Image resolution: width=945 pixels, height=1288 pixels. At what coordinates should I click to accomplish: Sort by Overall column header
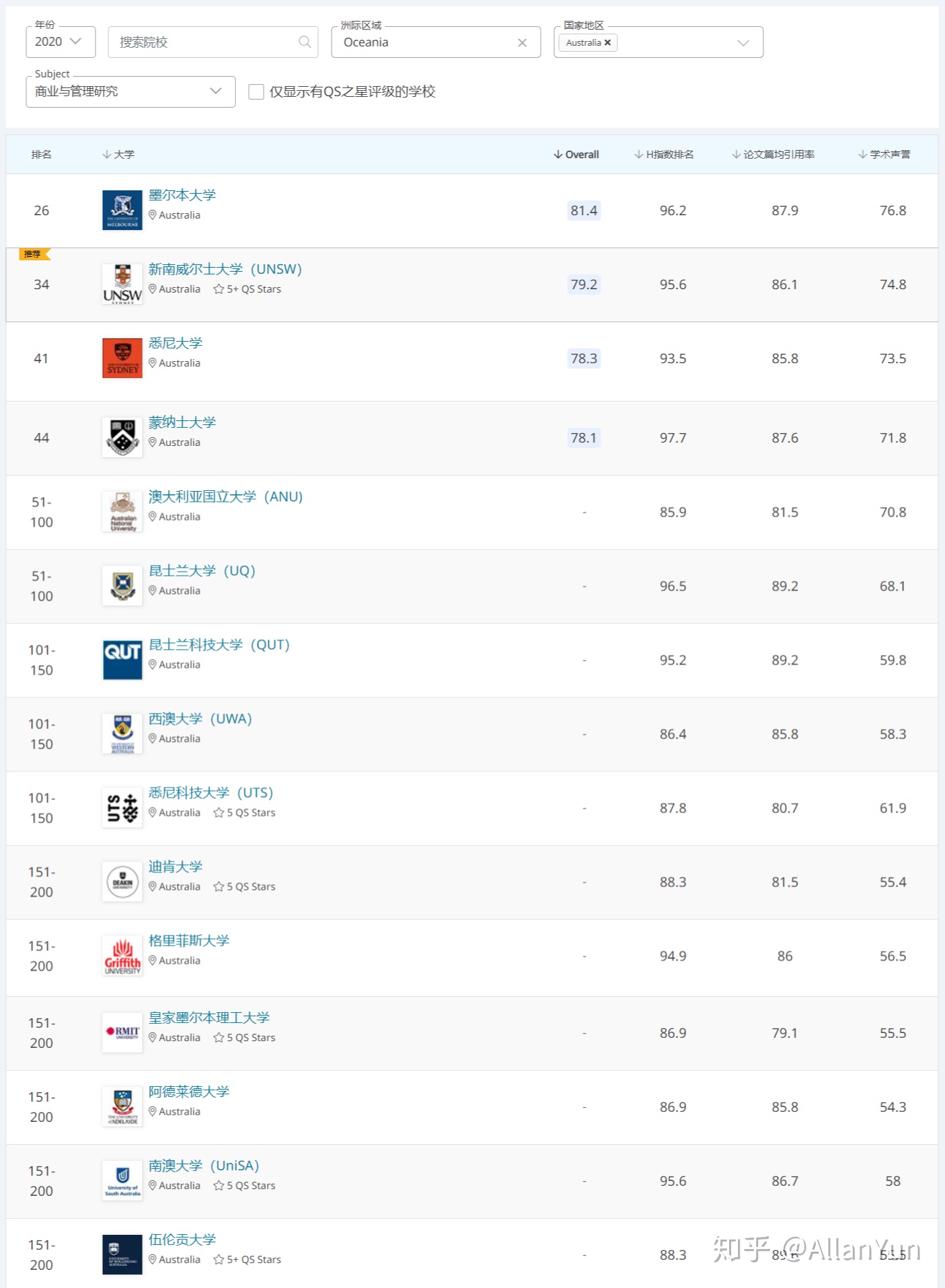(x=576, y=155)
